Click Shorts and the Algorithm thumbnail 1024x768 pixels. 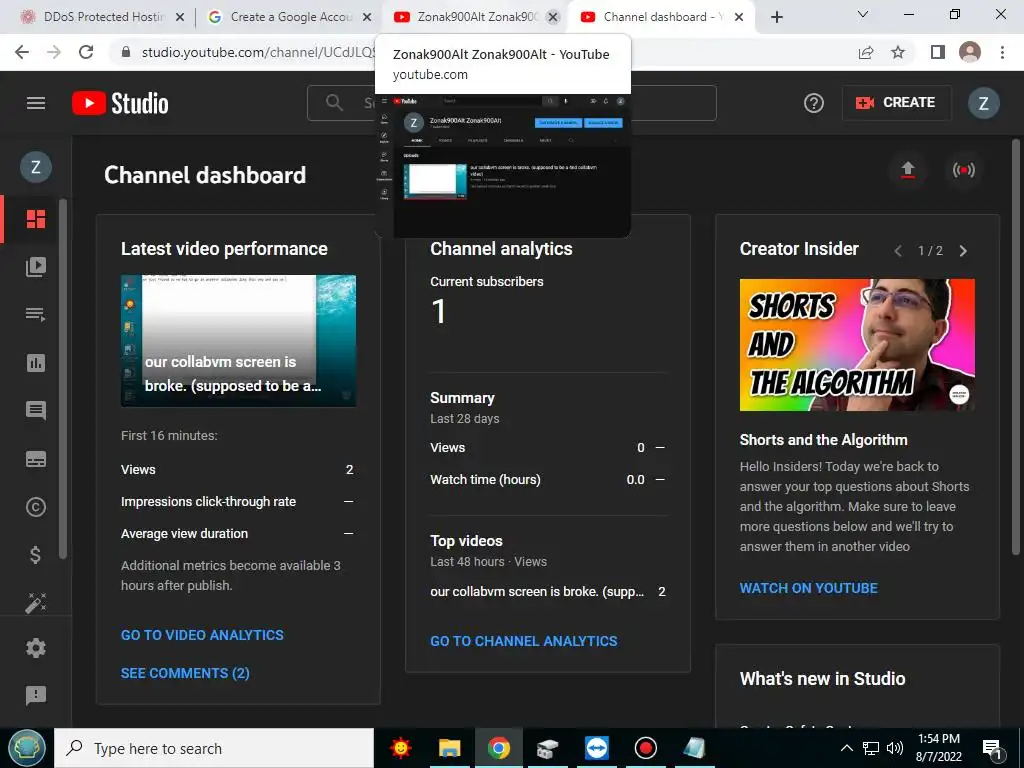pyautogui.click(x=857, y=345)
